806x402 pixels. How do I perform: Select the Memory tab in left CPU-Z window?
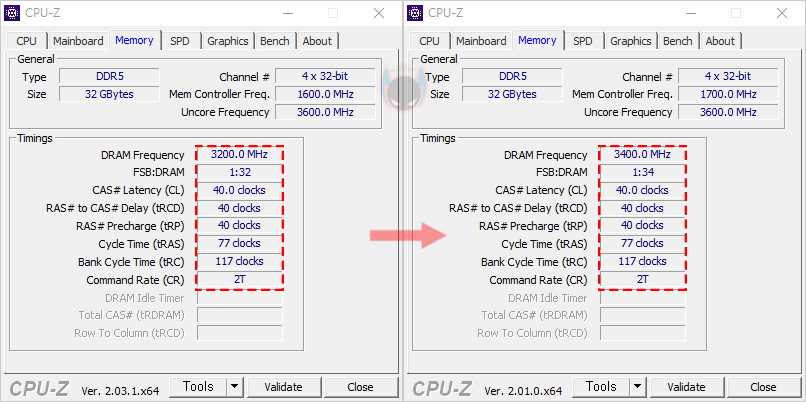click(x=134, y=40)
